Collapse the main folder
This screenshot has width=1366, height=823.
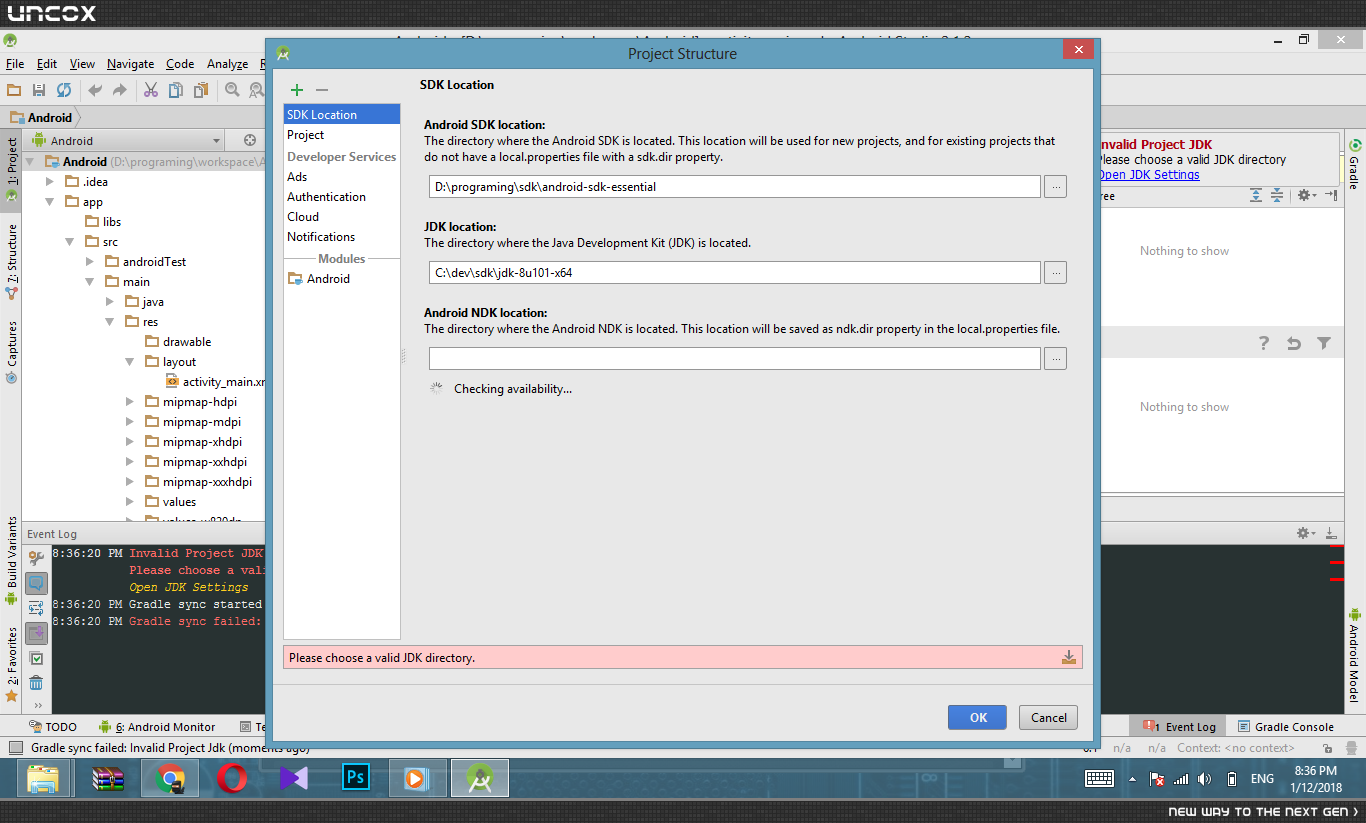[x=90, y=281]
